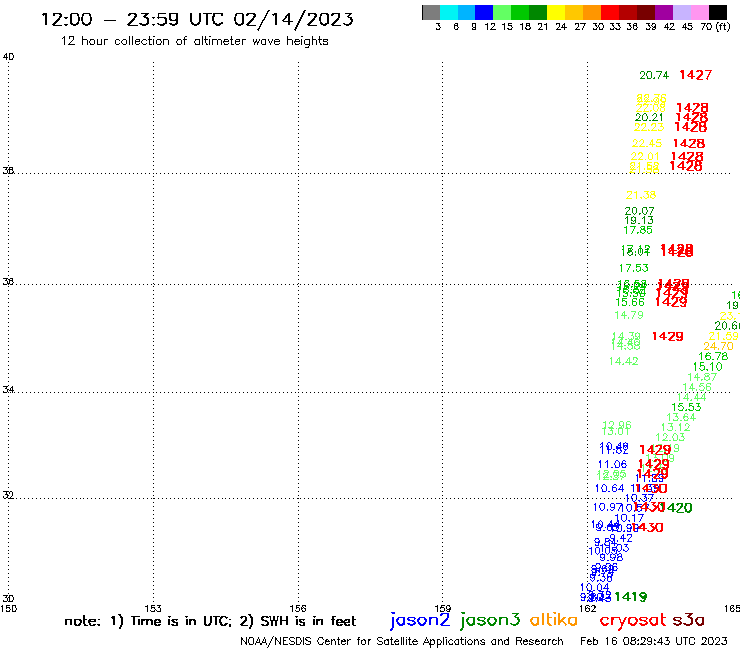Click the 20.74 wave height value
The height and width of the screenshot is (650, 740).
tap(654, 75)
